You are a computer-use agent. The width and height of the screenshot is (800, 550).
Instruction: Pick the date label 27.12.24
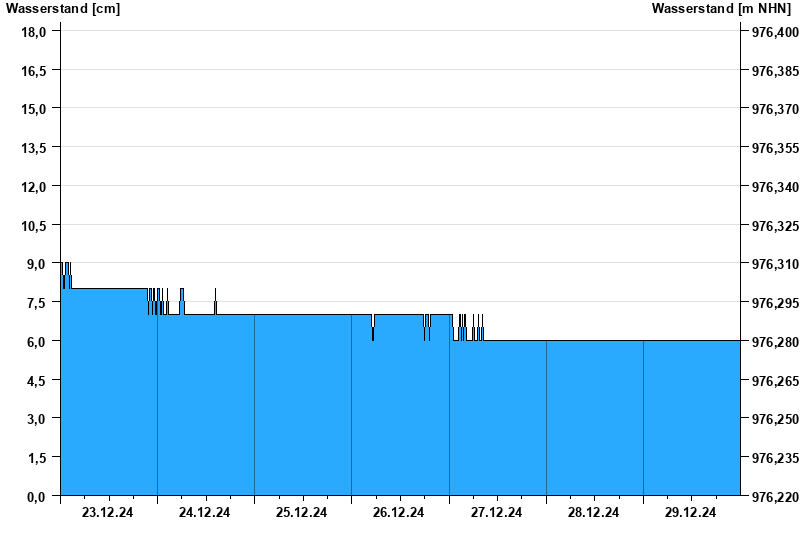[496, 512]
